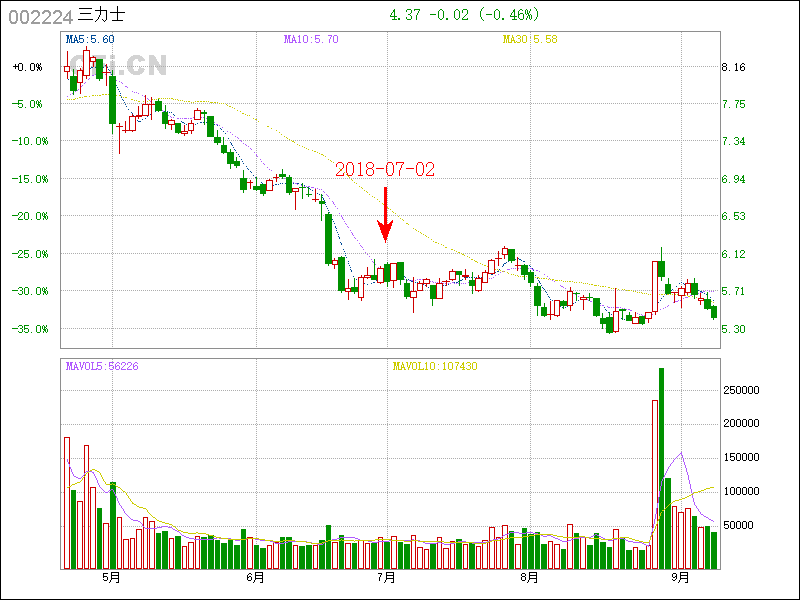Jump to 9月 on the time axis
800x600 pixels.
click(680, 577)
